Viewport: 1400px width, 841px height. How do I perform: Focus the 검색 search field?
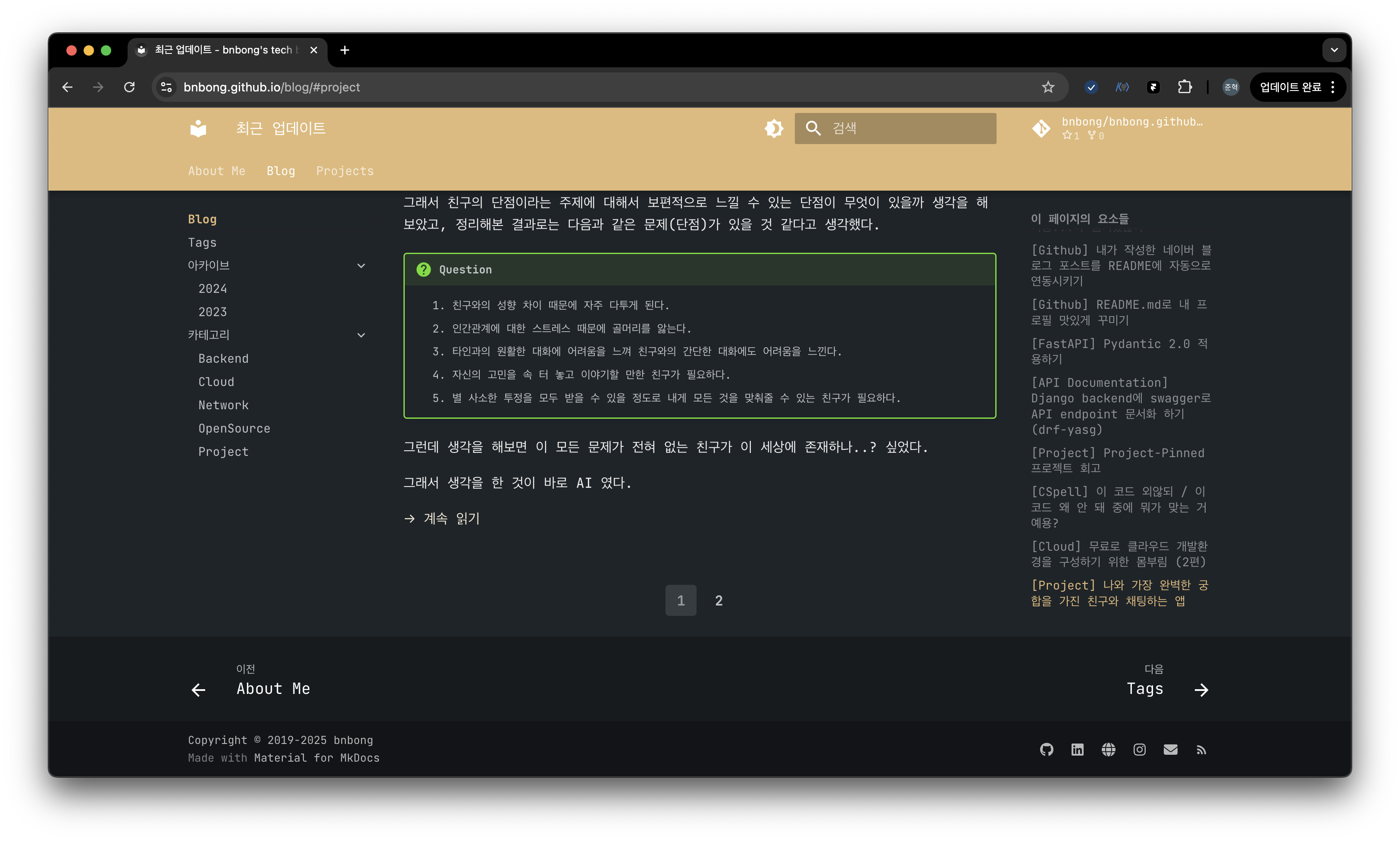(895, 128)
